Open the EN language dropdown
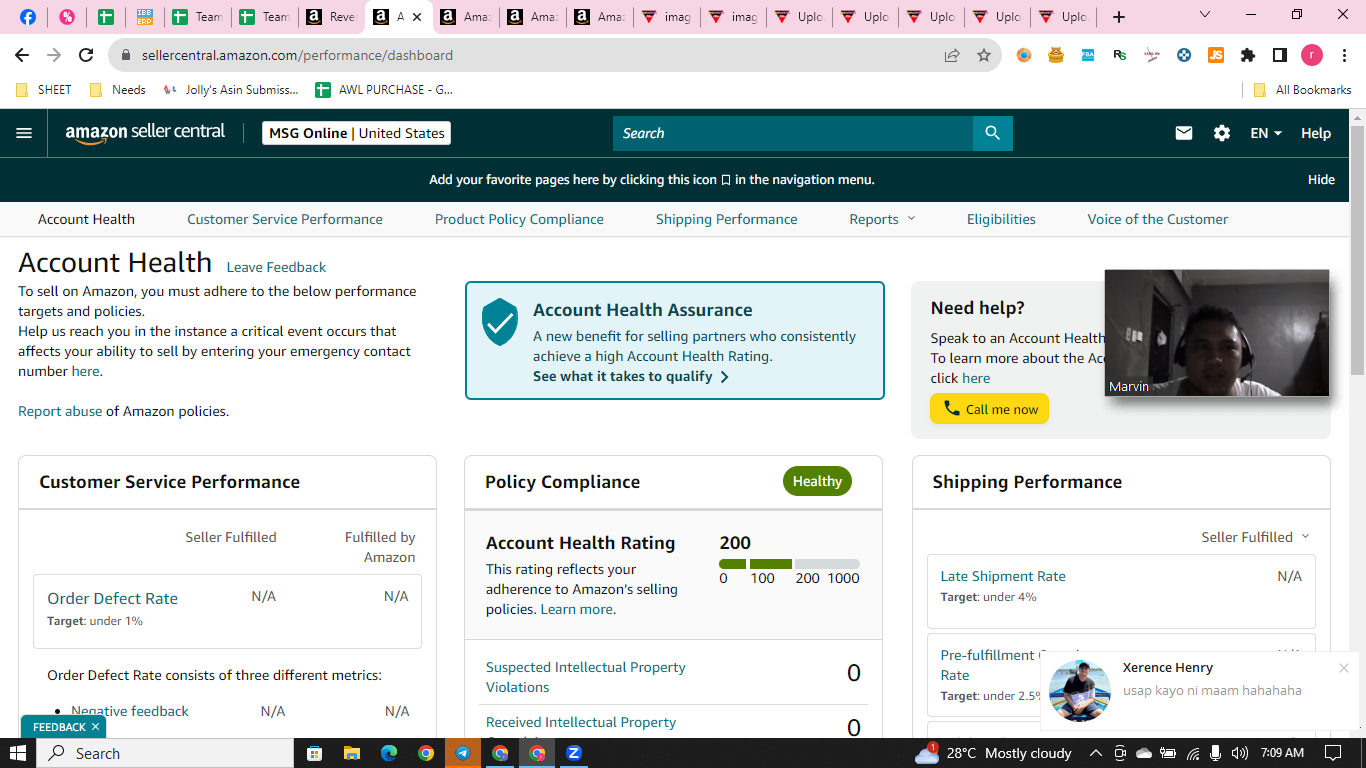 pos(1266,133)
